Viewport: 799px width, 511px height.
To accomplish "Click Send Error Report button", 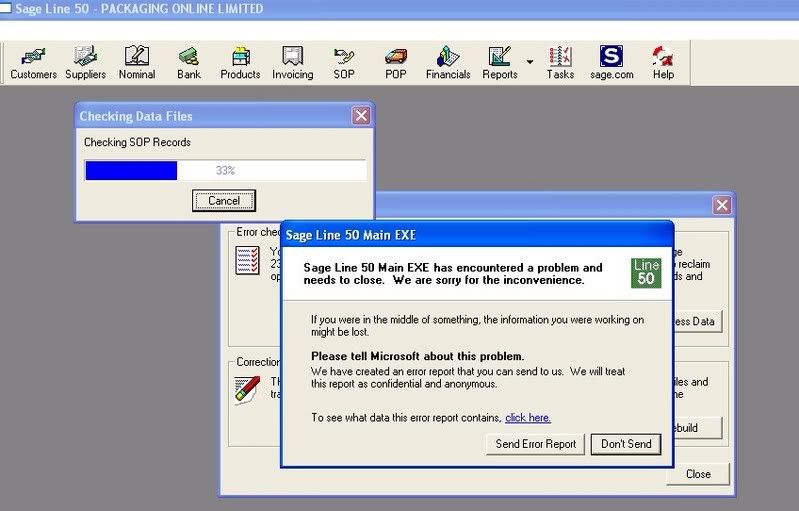I will point(536,444).
